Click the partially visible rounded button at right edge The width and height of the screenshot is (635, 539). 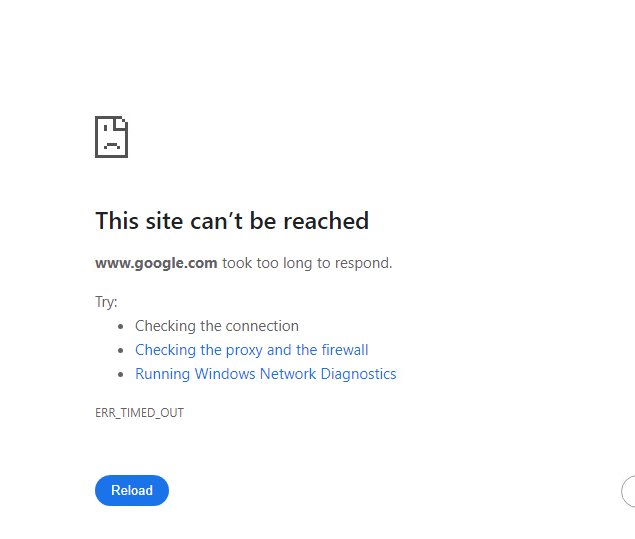click(x=629, y=491)
